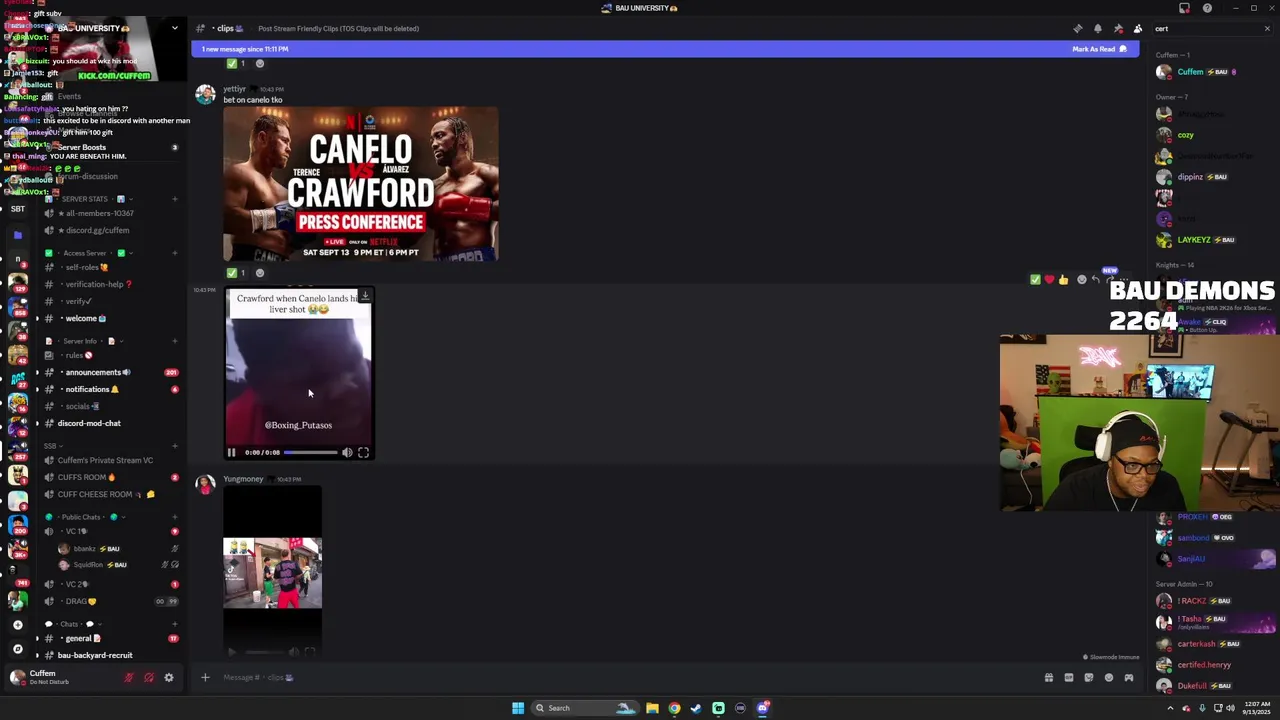
Task: Open the announcements channel
Action: coord(110,372)
